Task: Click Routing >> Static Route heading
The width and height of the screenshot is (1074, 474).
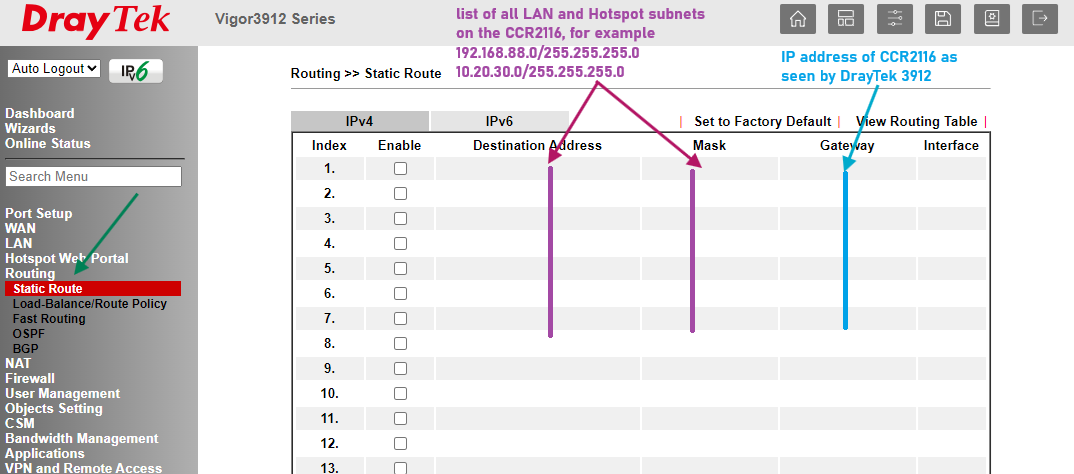Action: tap(366, 73)
